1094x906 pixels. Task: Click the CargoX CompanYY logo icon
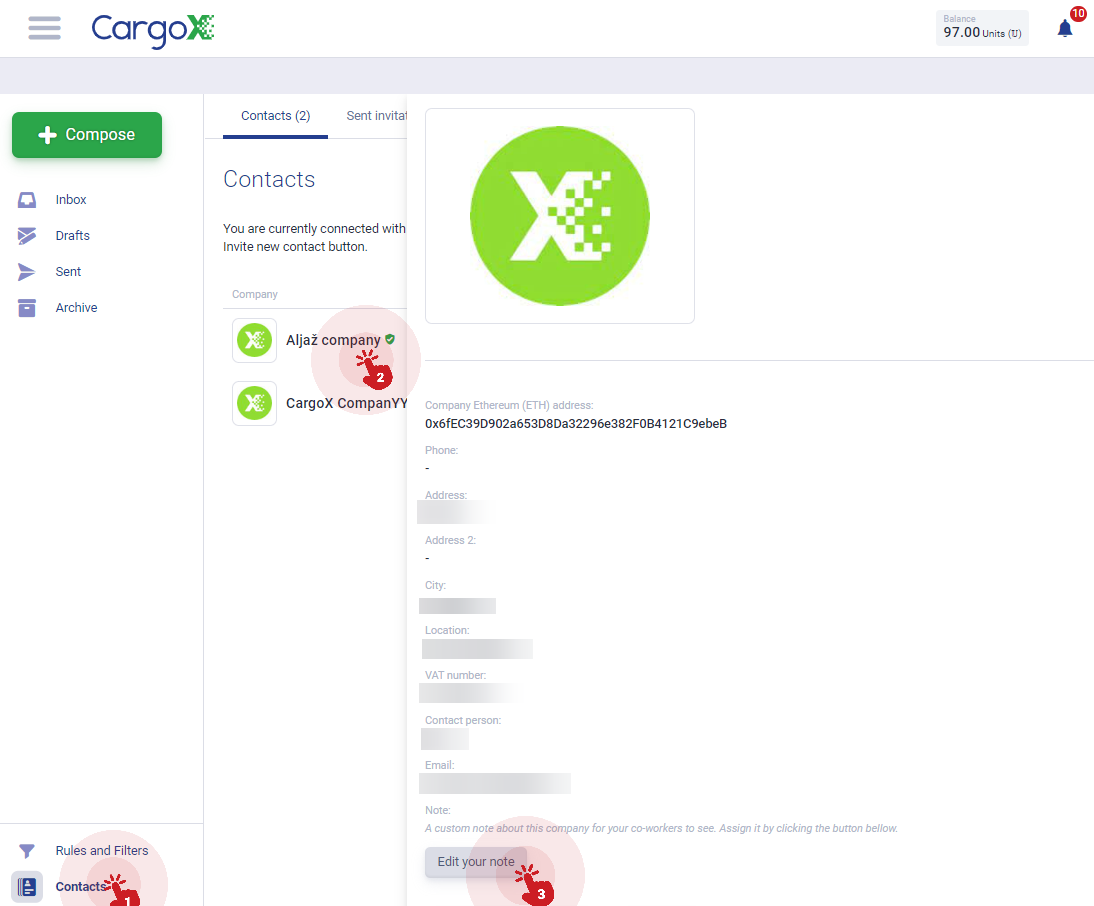click(255, 403)
